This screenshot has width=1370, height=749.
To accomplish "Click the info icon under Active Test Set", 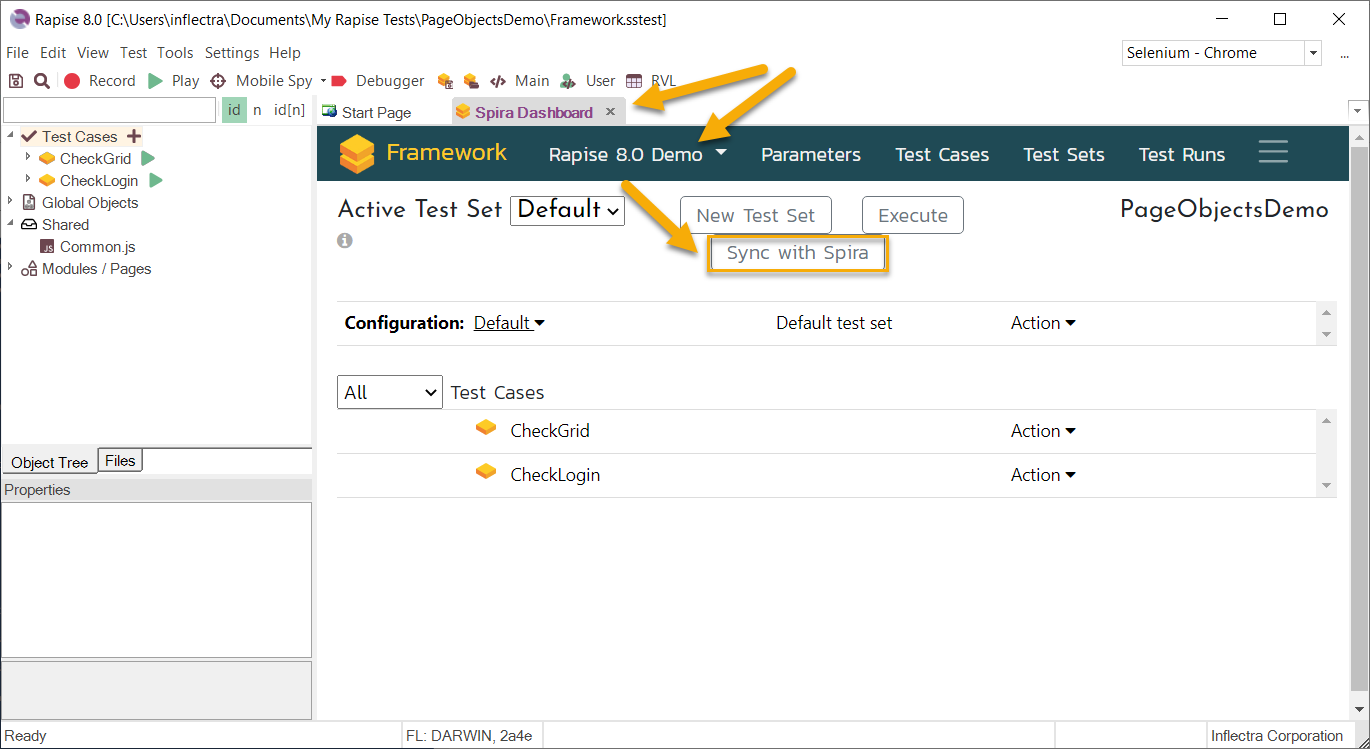I will (x=345, y=241).
